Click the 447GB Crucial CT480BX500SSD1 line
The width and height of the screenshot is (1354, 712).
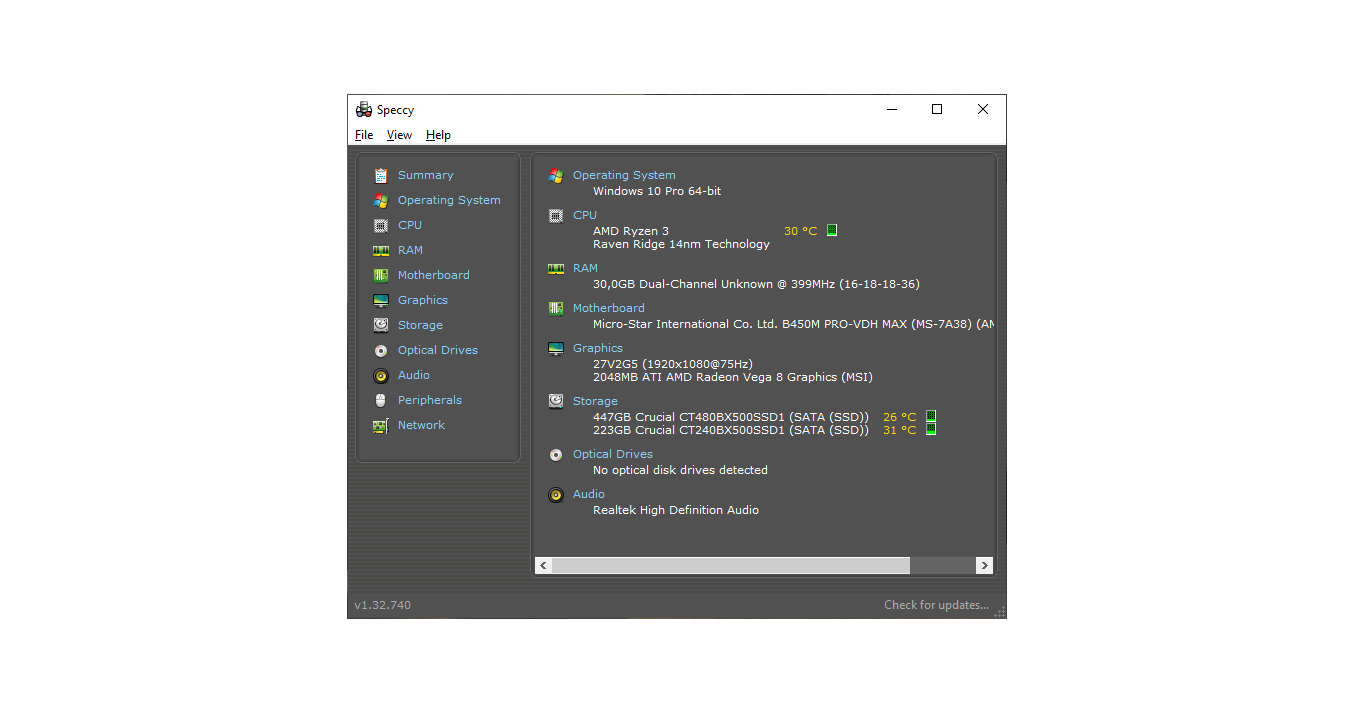click(731, 417)
